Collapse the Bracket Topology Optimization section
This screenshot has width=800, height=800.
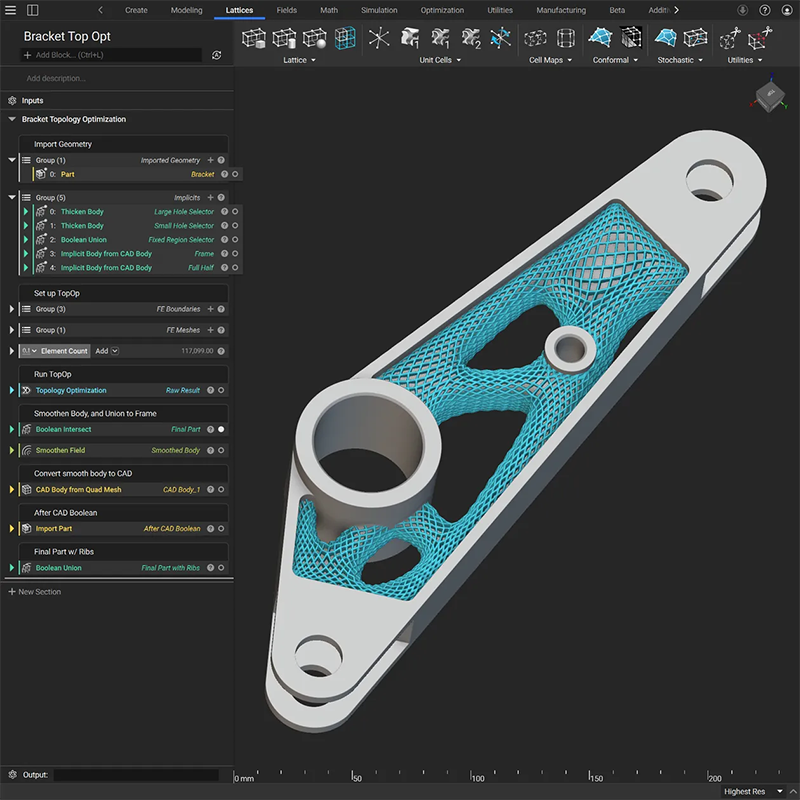[x=10, y=119]
